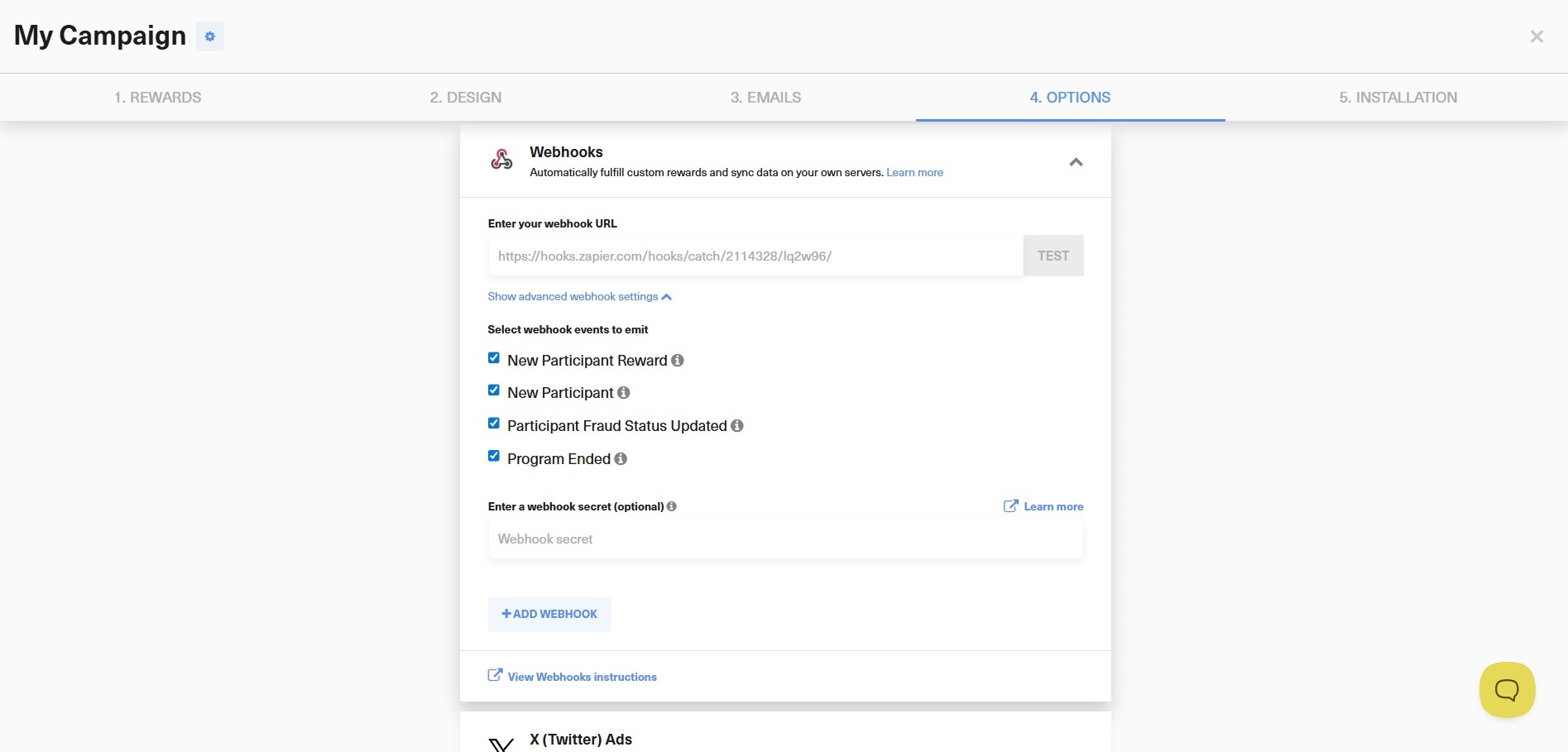Disable the Participant Fraud Status Updated event
Image resolution: width=1568 pixels, height=752 pixels.
click(x=493, y=423)
